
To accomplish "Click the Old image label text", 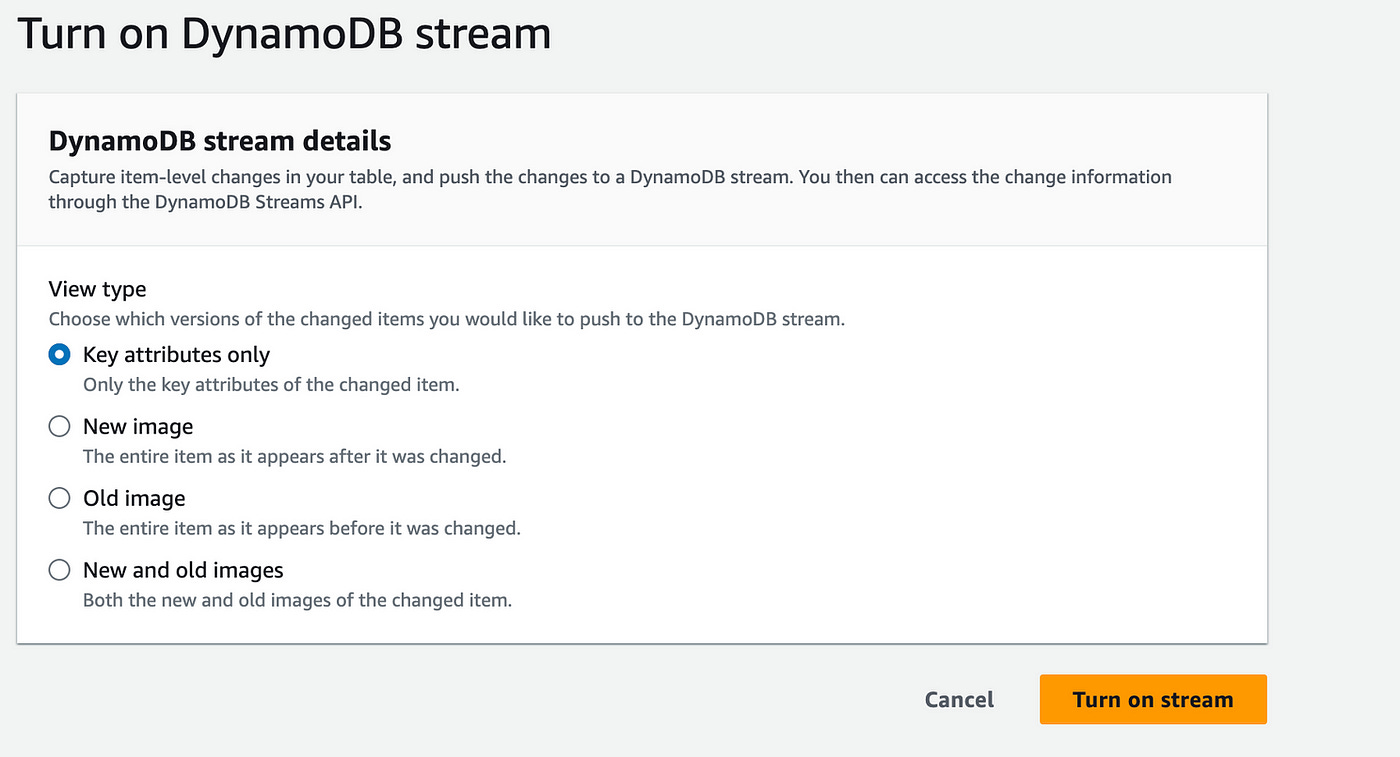I will coord(133,498).
